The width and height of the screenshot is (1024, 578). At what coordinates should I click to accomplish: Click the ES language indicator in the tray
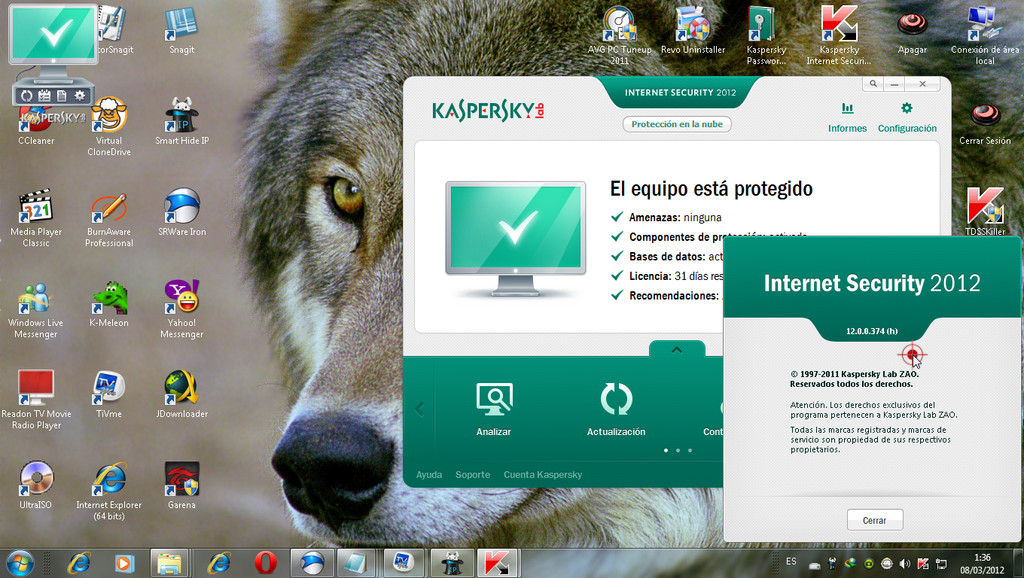[x=791, y=562]
